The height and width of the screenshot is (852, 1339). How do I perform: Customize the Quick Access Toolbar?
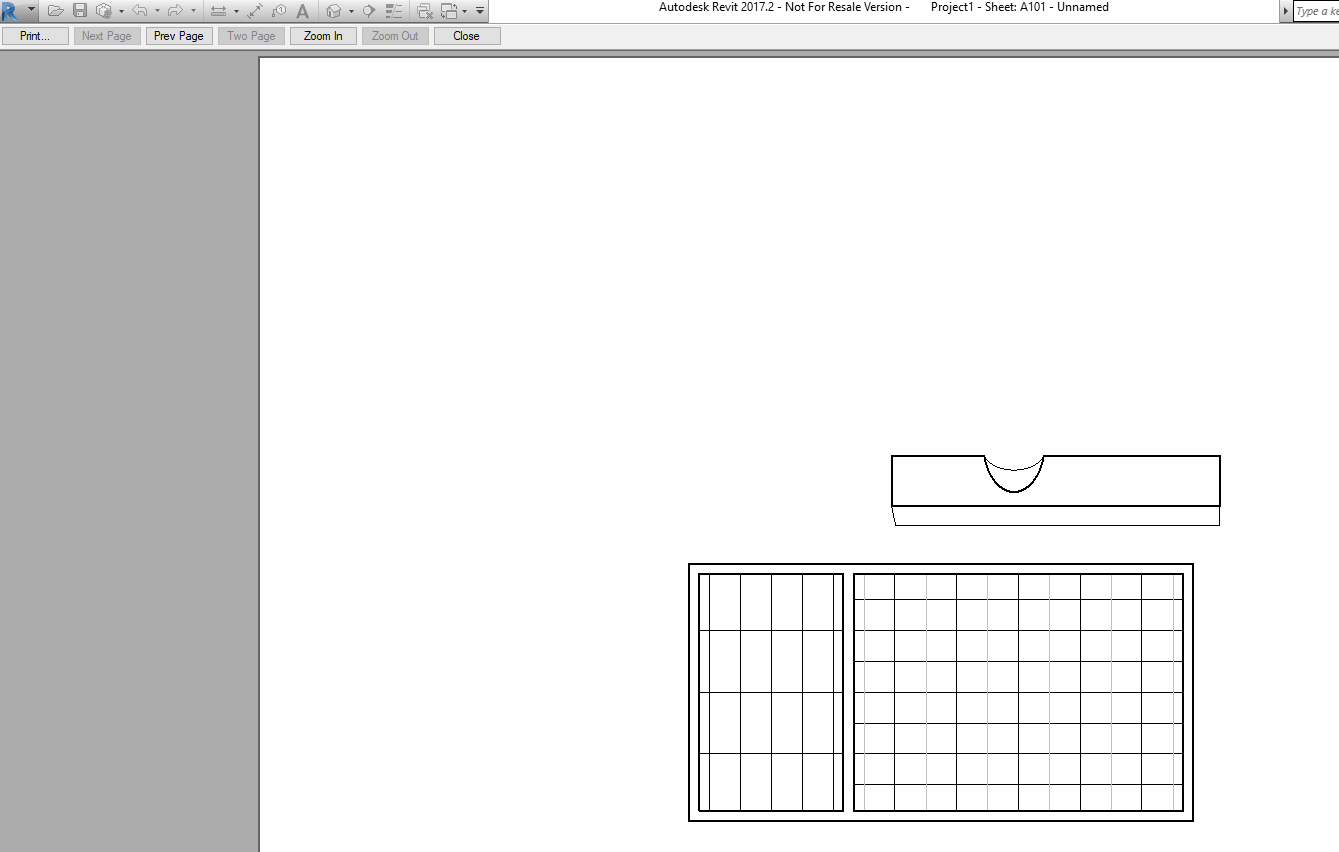click(479, 10)
